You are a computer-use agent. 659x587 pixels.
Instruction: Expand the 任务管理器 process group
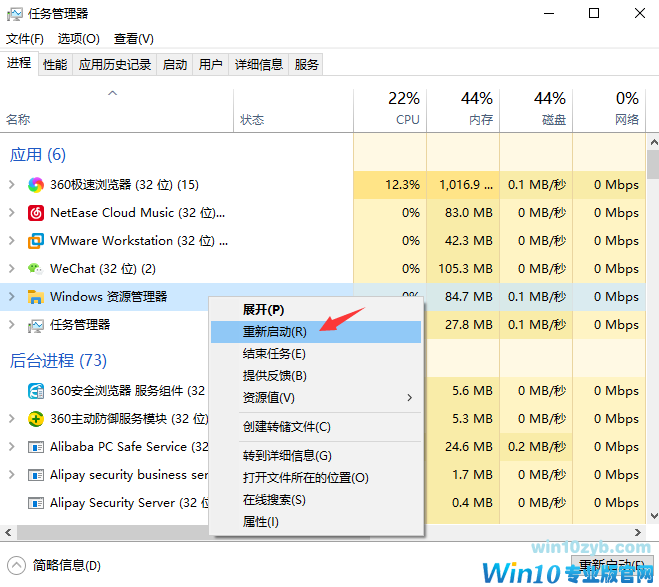[x=12, y=324]
